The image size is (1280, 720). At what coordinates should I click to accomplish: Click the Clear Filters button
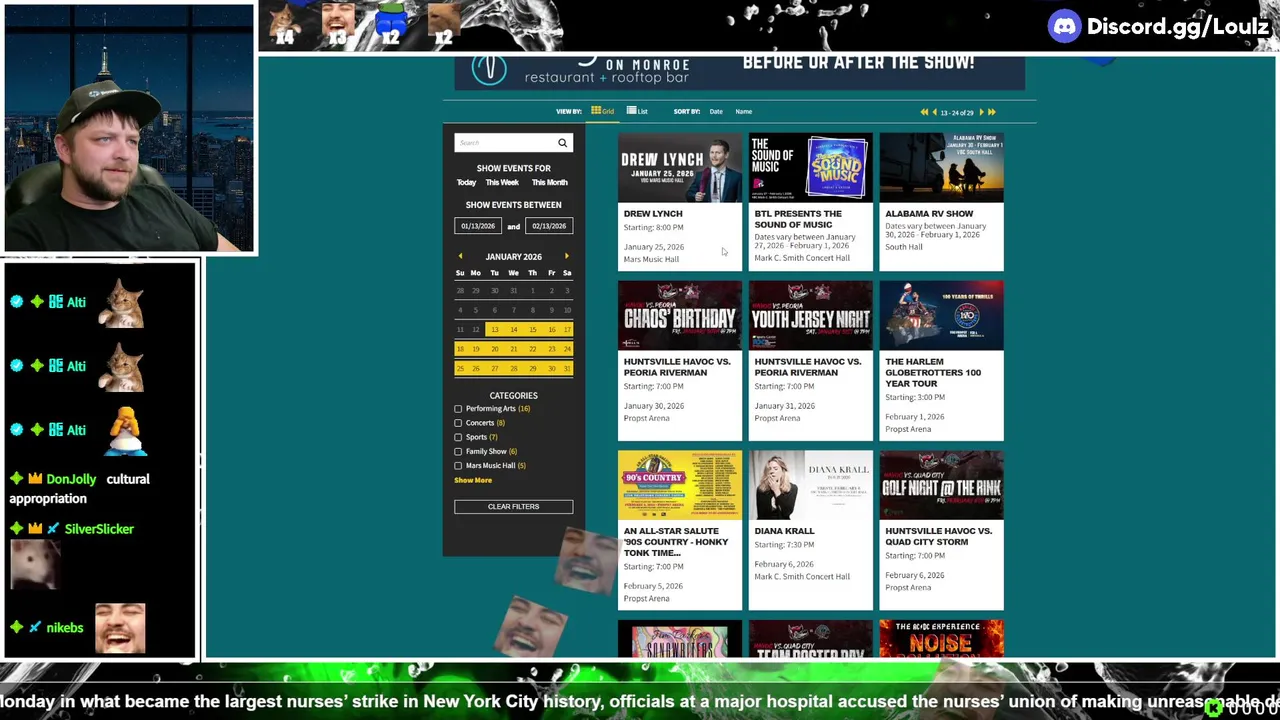tap(513, 507)
